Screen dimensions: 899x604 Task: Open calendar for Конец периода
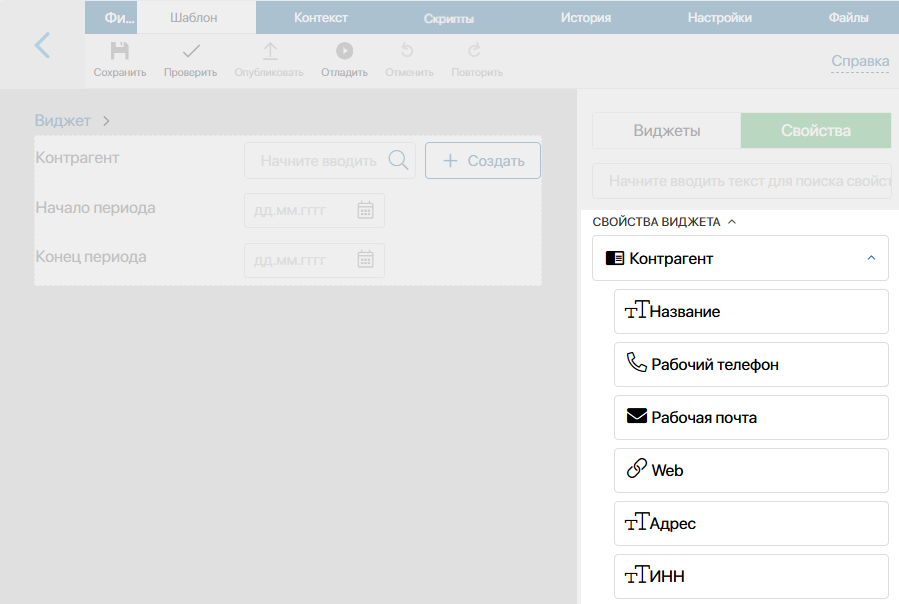coord(365,259)
